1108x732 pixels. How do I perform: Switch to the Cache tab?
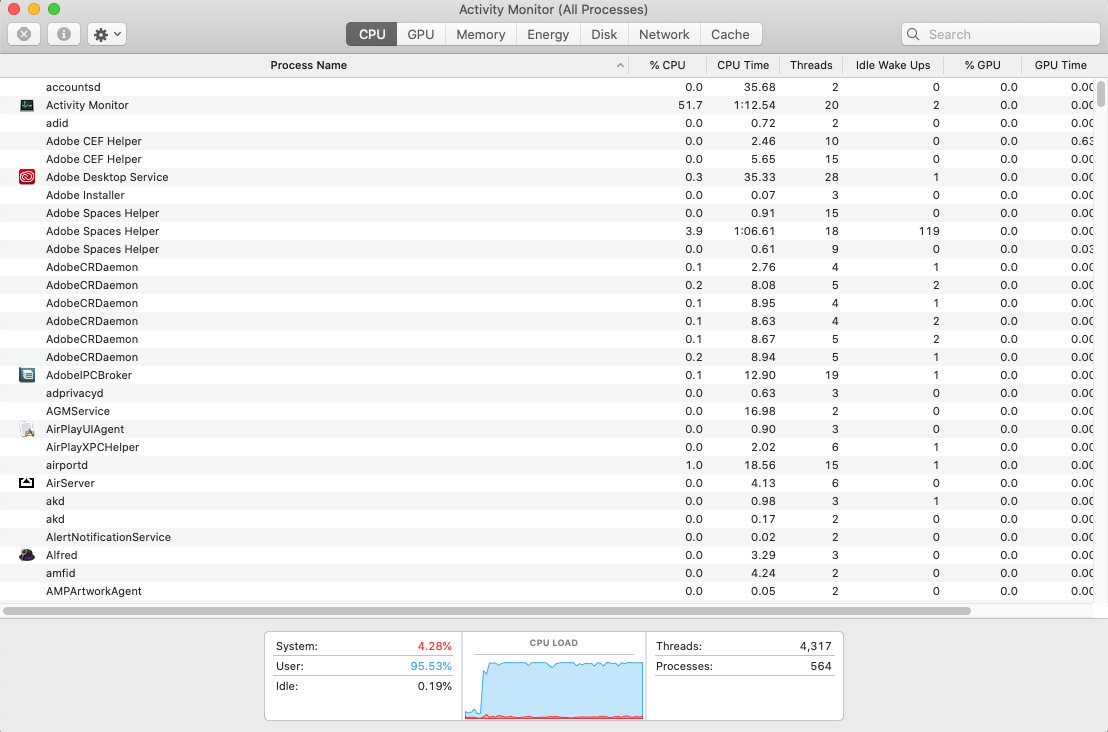[730, 34]
